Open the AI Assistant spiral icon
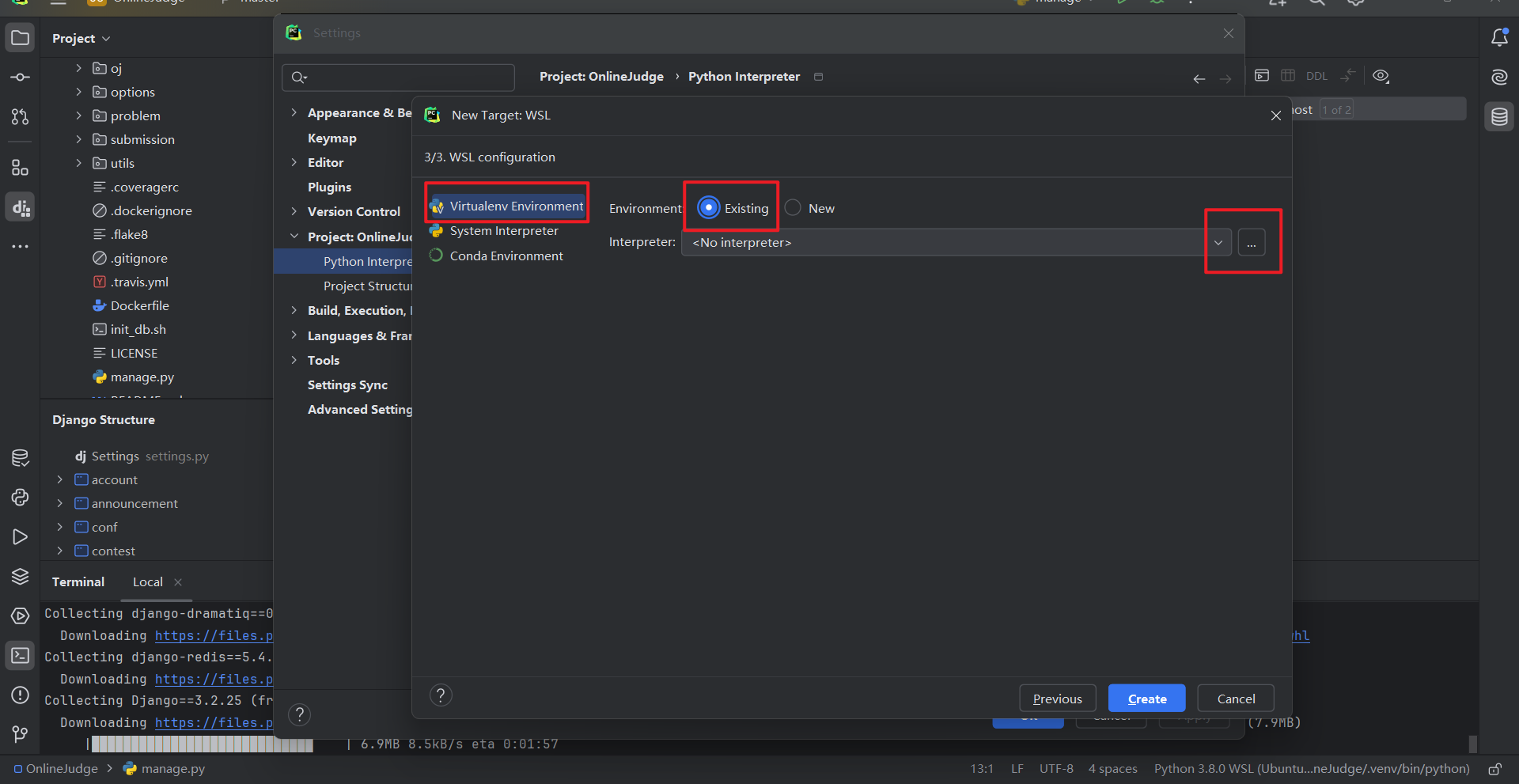This screenshot has height=784, width=1519. 1499,78
